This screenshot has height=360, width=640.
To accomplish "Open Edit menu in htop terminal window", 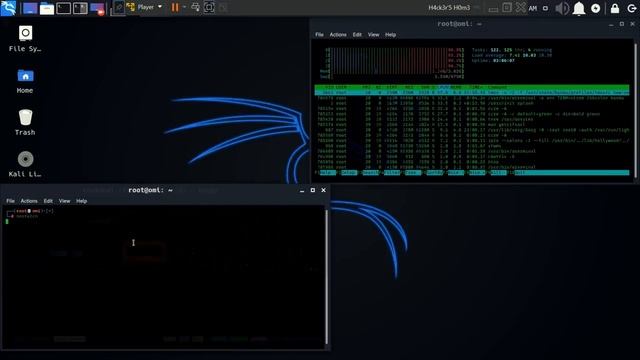I will coord(357,35).
